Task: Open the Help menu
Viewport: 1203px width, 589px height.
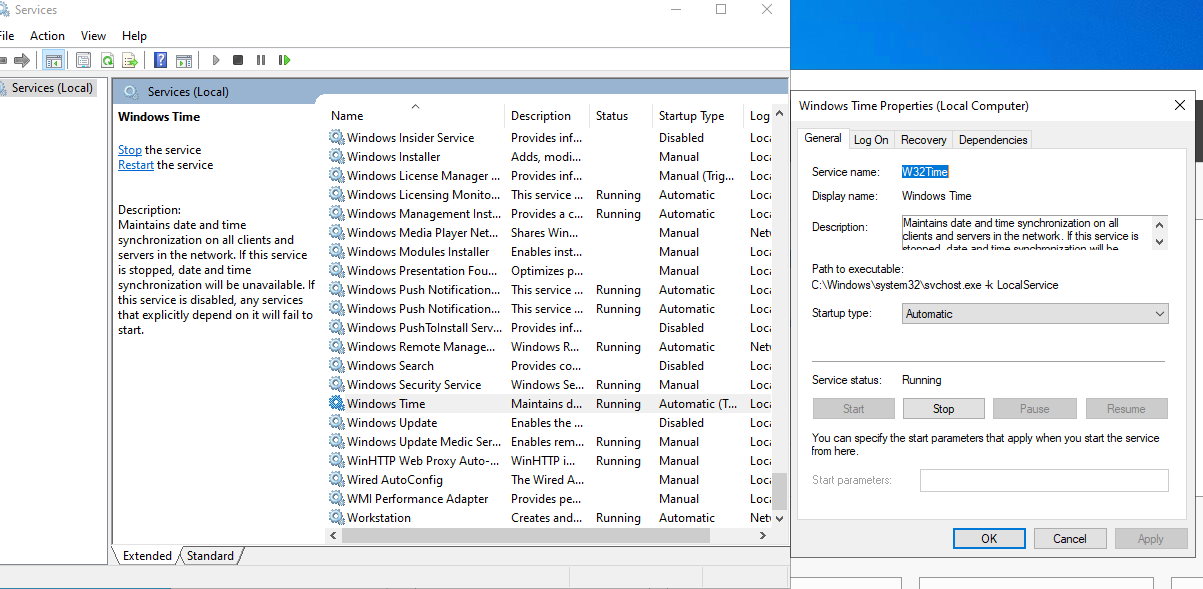Action: click(134, 36)
